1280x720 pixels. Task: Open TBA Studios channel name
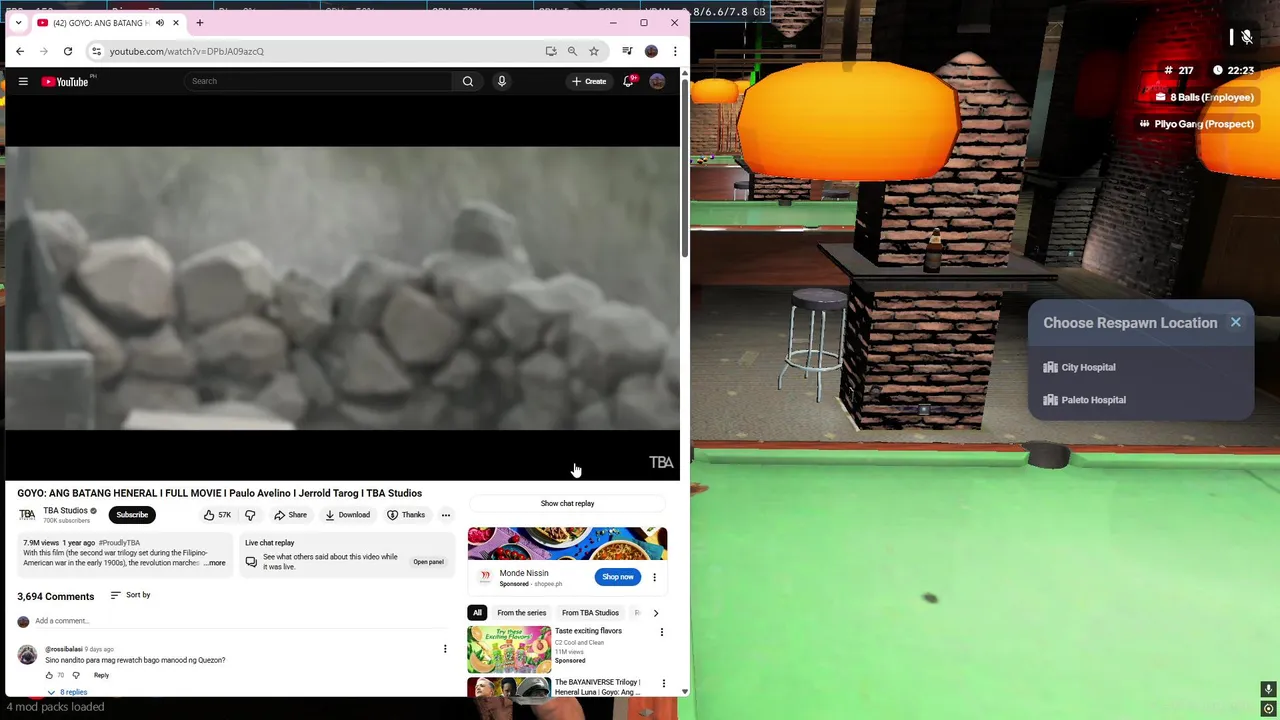point(65,511)
